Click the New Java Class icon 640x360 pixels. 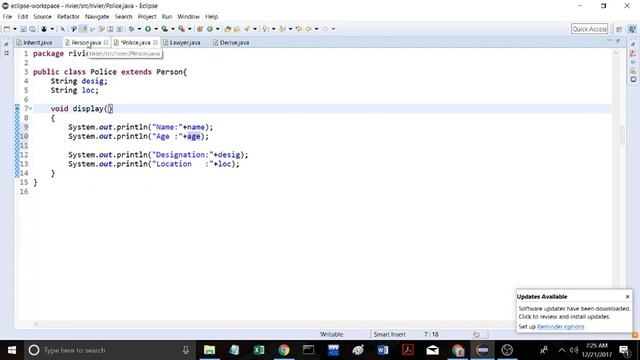tap(209, 29)
